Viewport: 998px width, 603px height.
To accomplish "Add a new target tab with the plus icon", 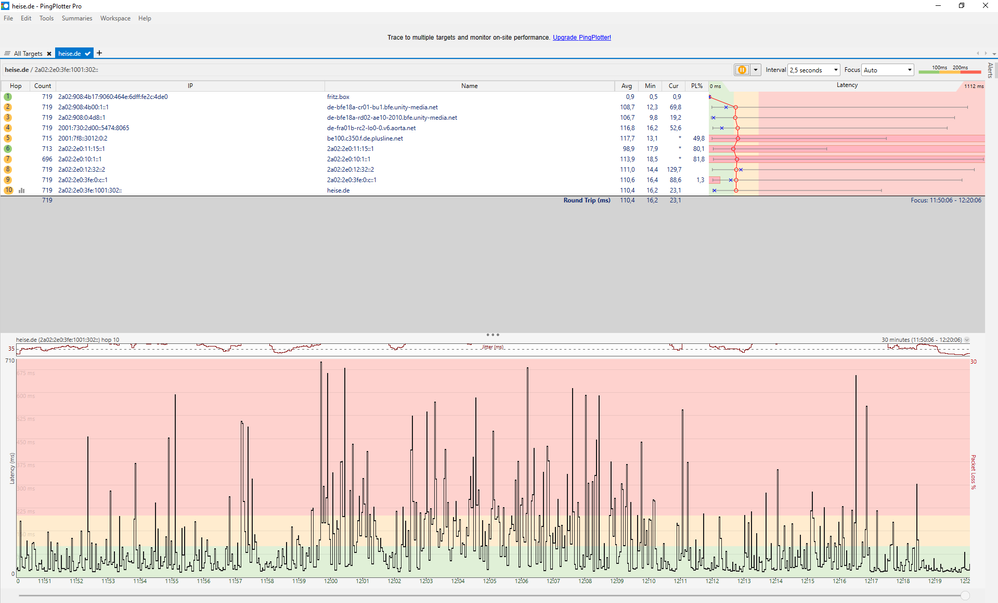I will pyautogui.click(x=99, y=53).
